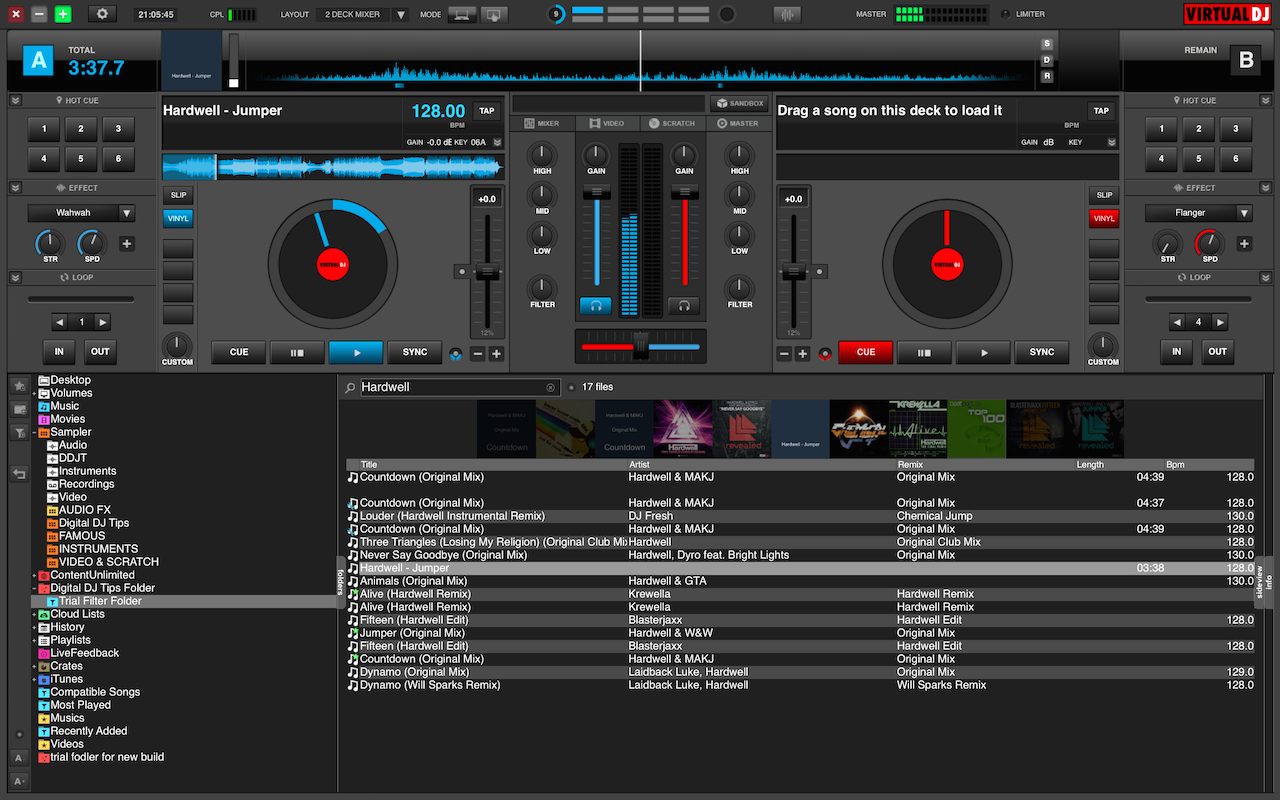Collapse deck A EFFECT panel

click(x=15, y=187)
